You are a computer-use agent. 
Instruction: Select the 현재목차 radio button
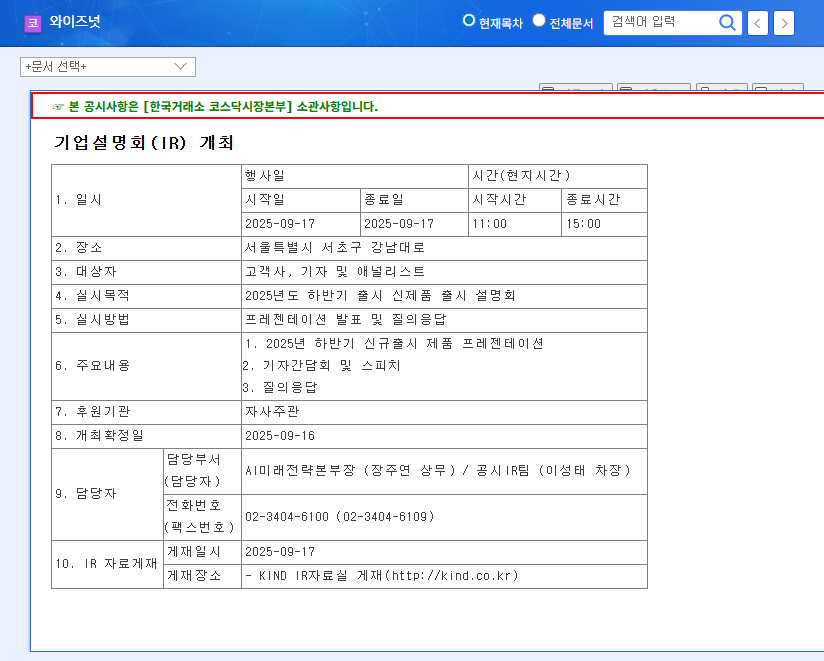[x=468, y=20]
